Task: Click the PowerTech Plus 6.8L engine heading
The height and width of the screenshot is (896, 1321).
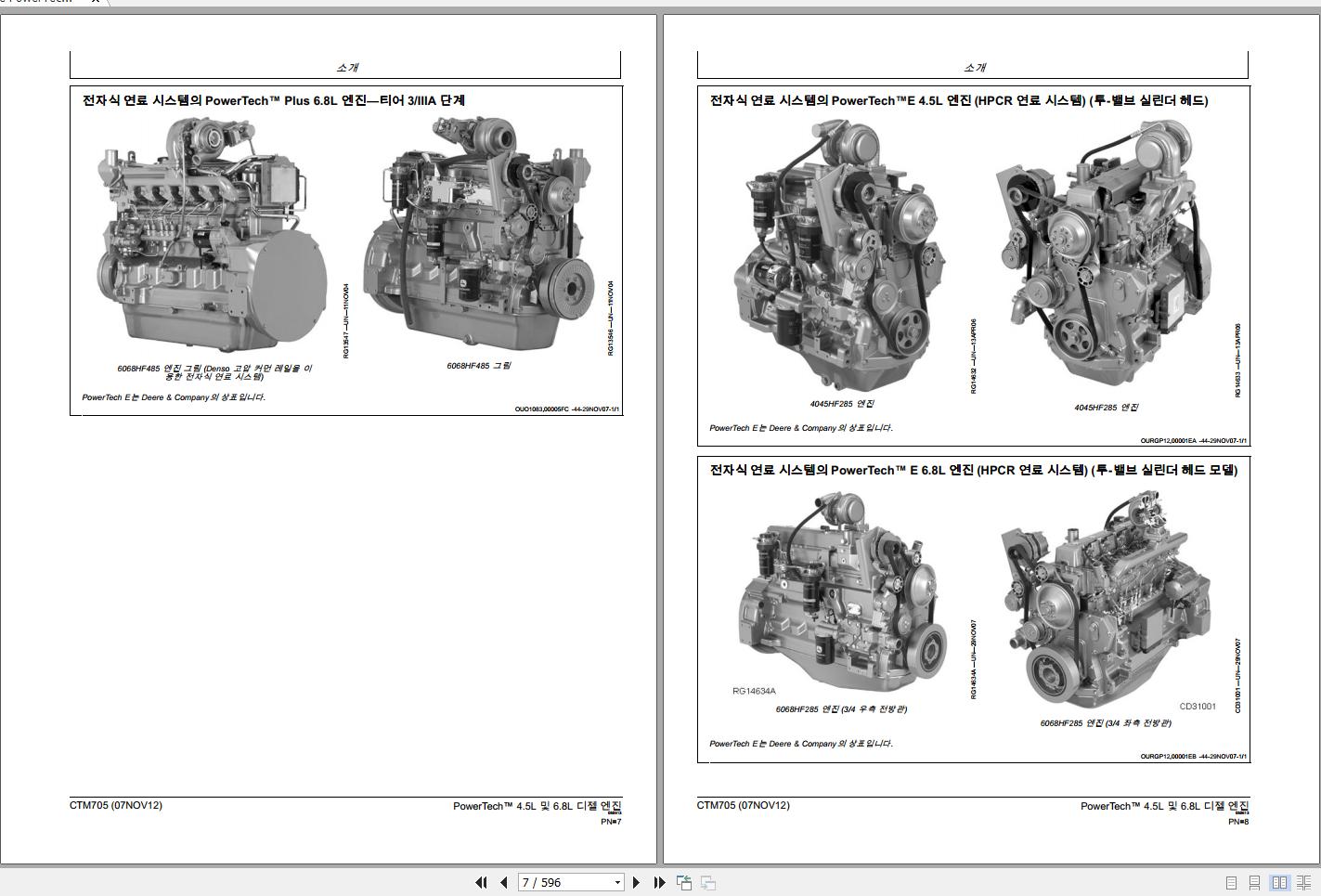Action: (x=274, y=100)
